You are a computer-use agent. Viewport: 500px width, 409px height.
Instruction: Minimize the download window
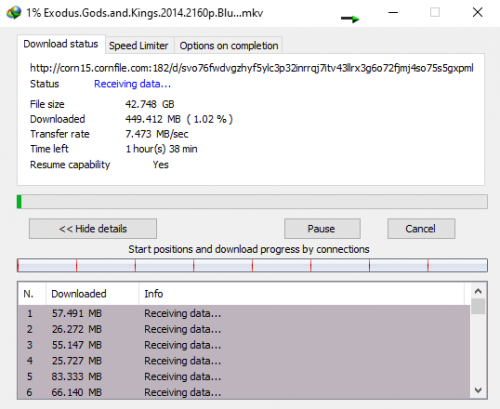(393, 13)
